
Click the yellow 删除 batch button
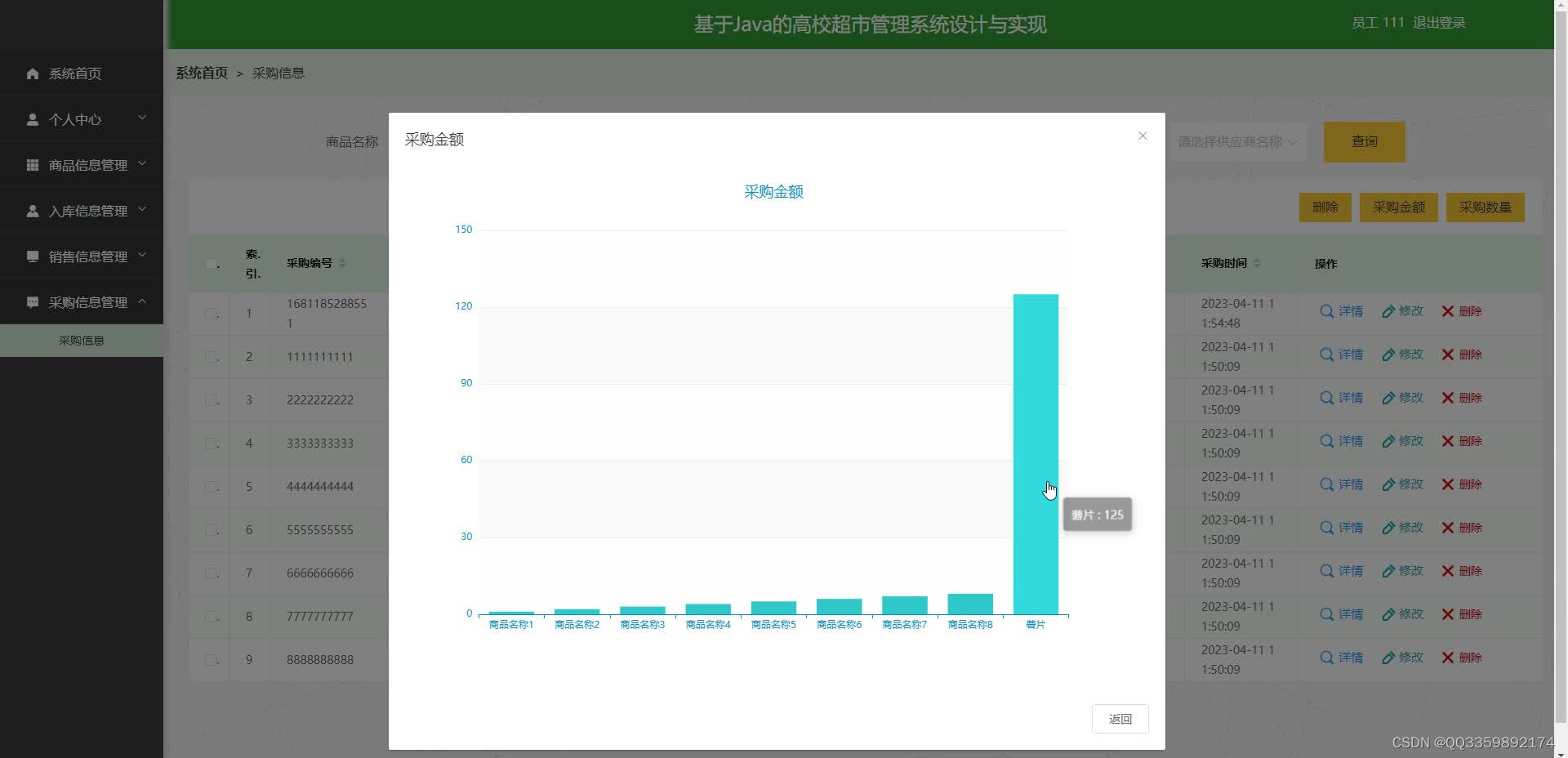tap(1325, 207)
